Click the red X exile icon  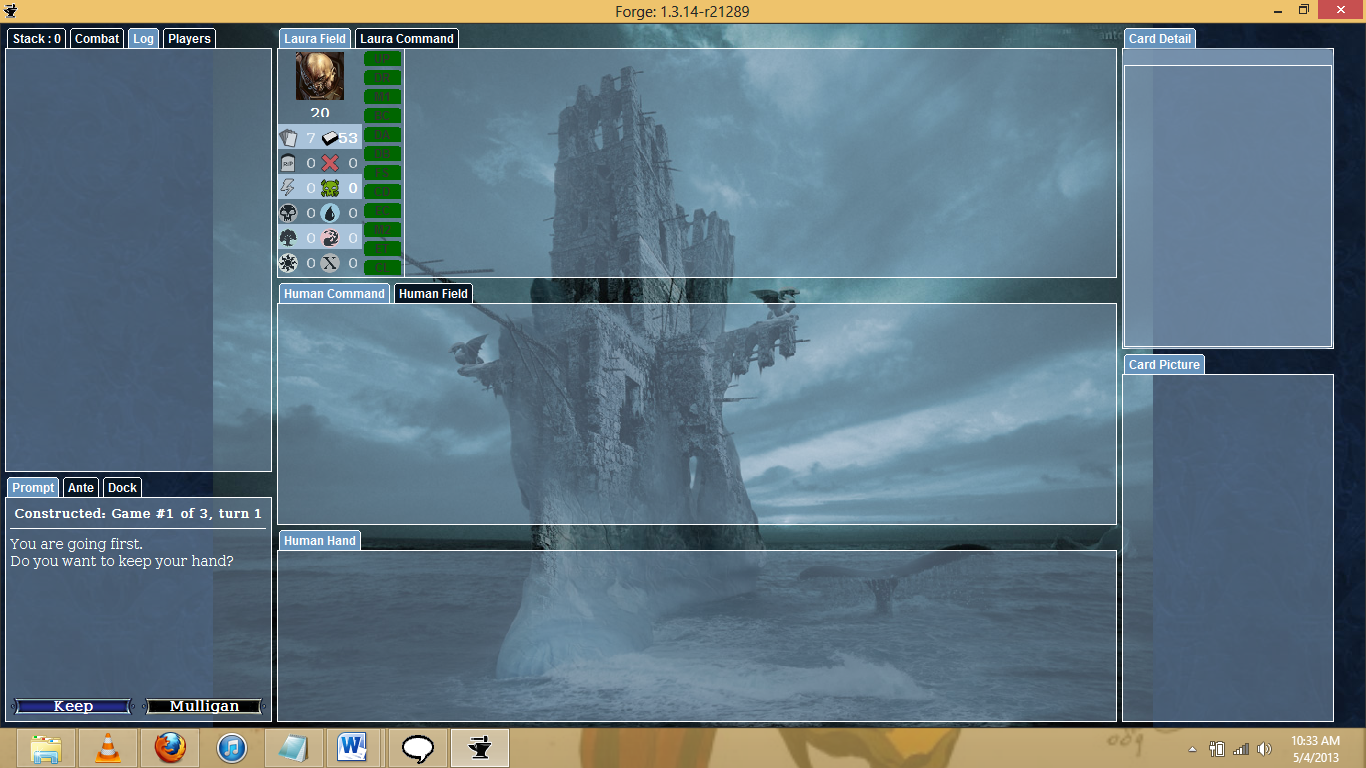coord(331,163)
